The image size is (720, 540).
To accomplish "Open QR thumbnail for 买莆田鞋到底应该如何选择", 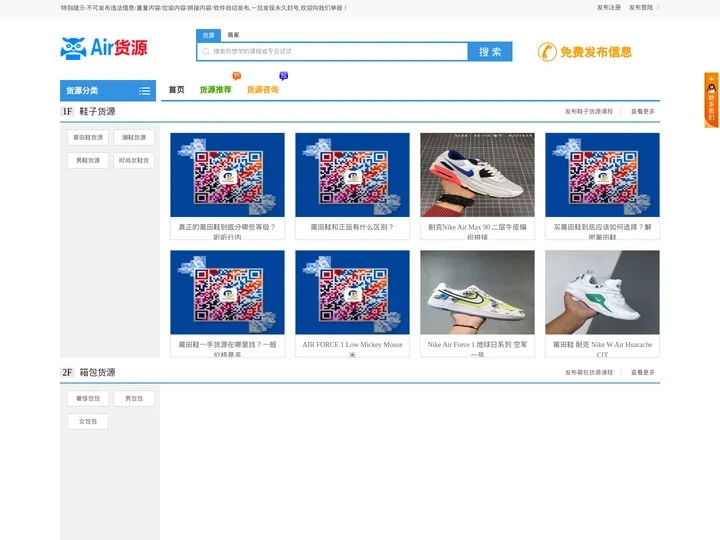I will point(602,175).
